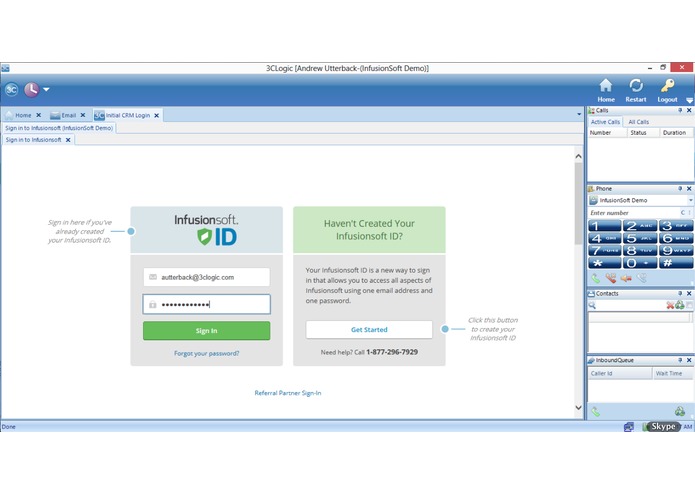Click browser scrollbar up arrow
The width and height of the screenshot is (695, 494).
(x=578, y=156)
